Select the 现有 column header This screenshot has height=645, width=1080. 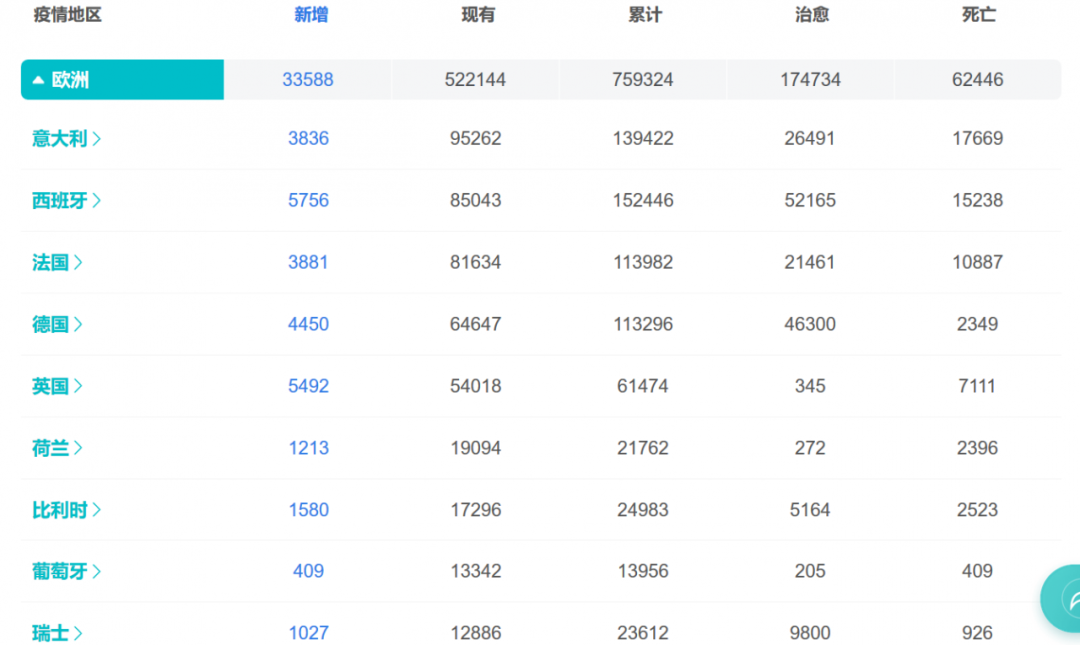click(478, 15)
